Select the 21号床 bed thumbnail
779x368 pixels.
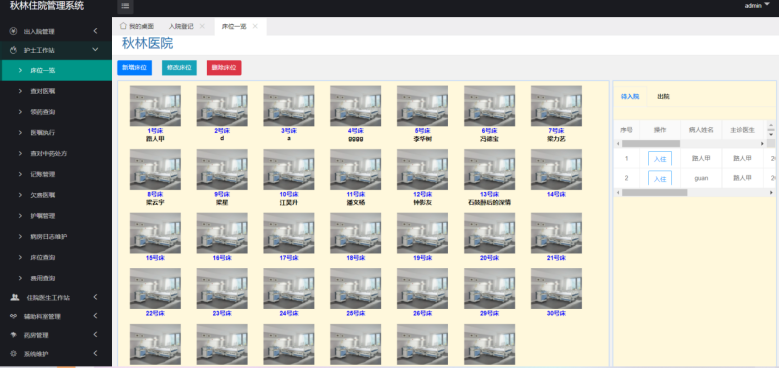coord(556,233)
